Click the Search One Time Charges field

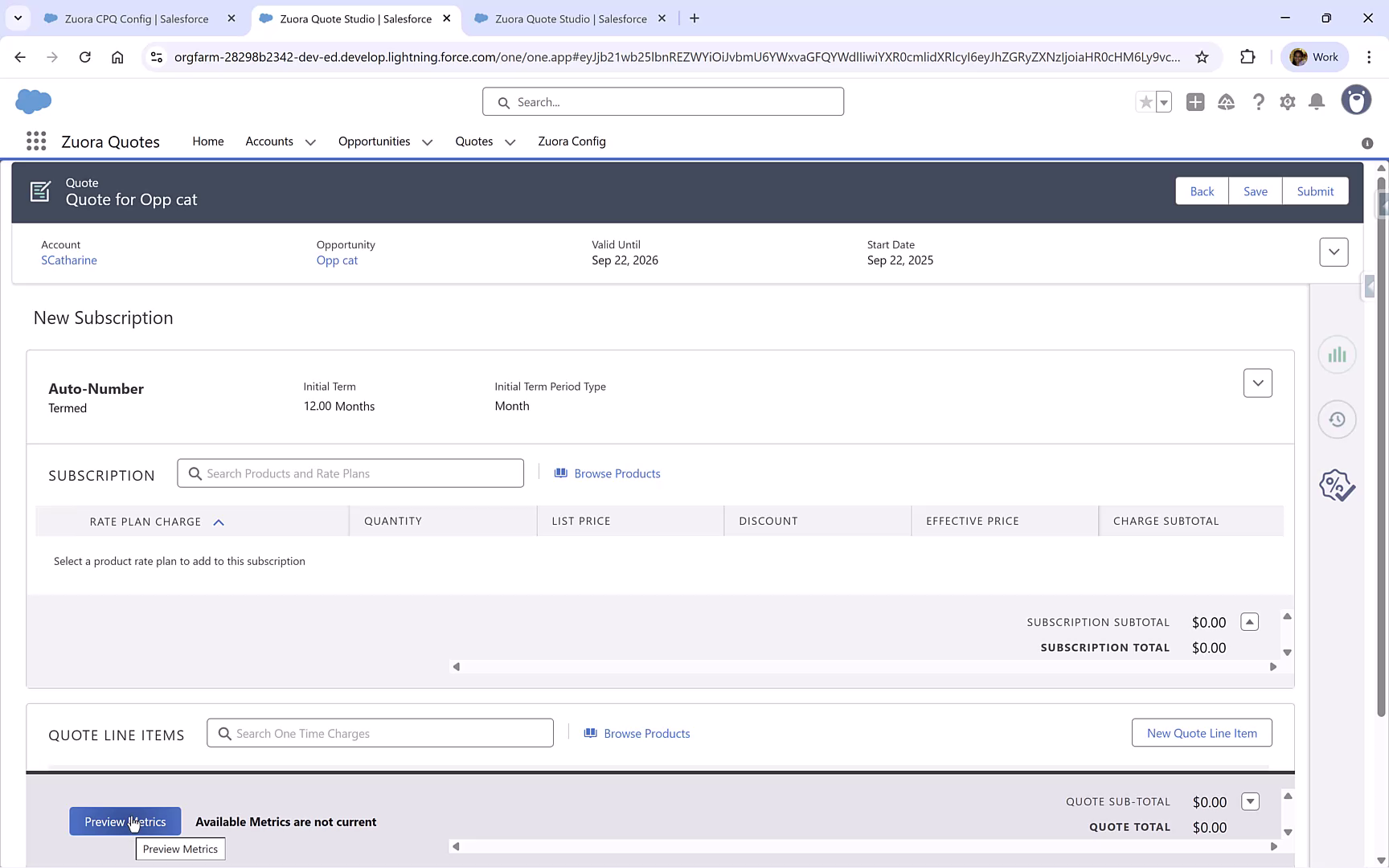(x=379, y=732)
